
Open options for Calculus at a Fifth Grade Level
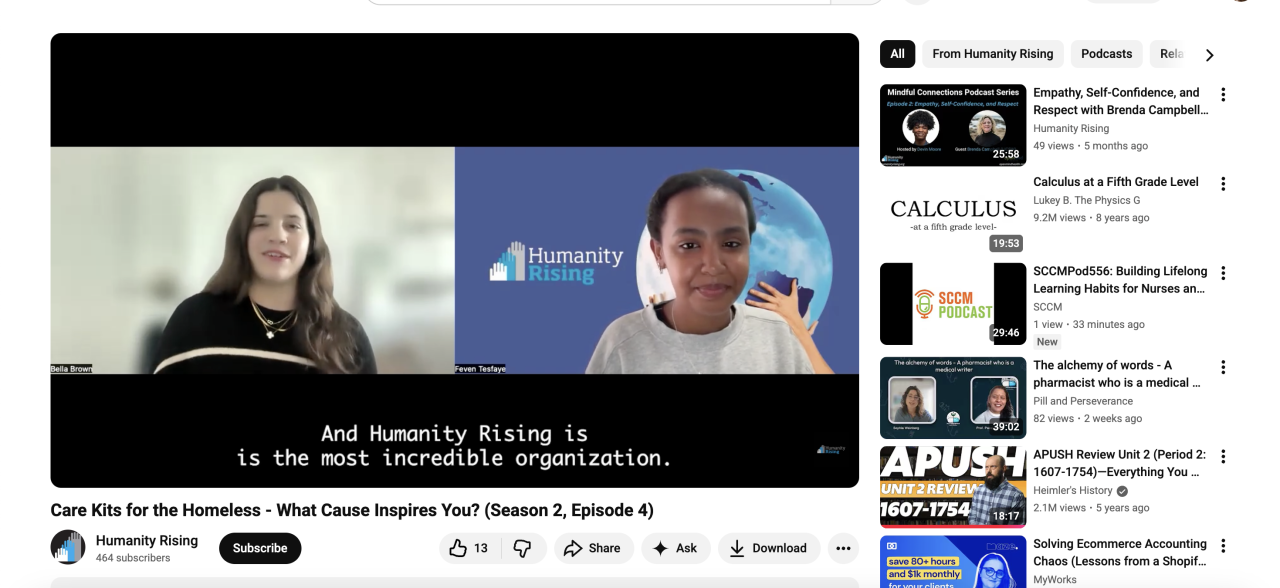[1222, 184]
